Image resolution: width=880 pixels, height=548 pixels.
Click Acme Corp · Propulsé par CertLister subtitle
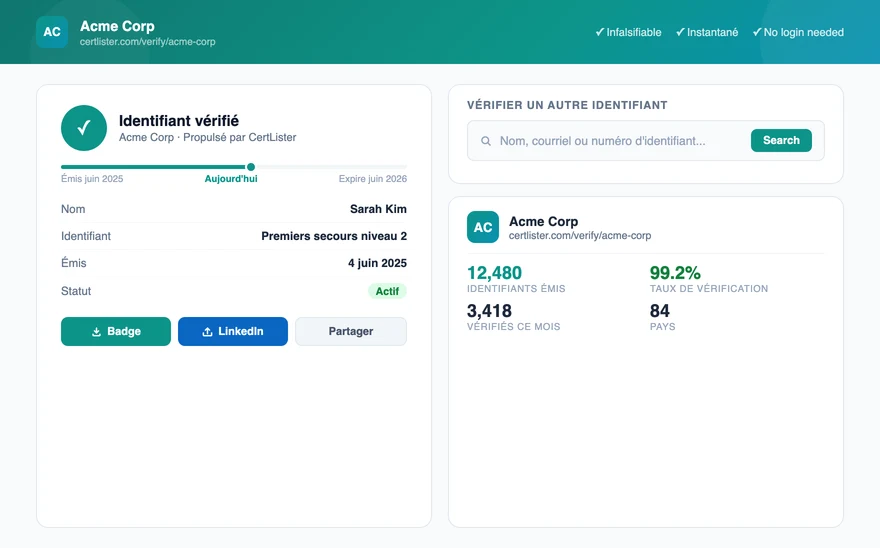208,137
